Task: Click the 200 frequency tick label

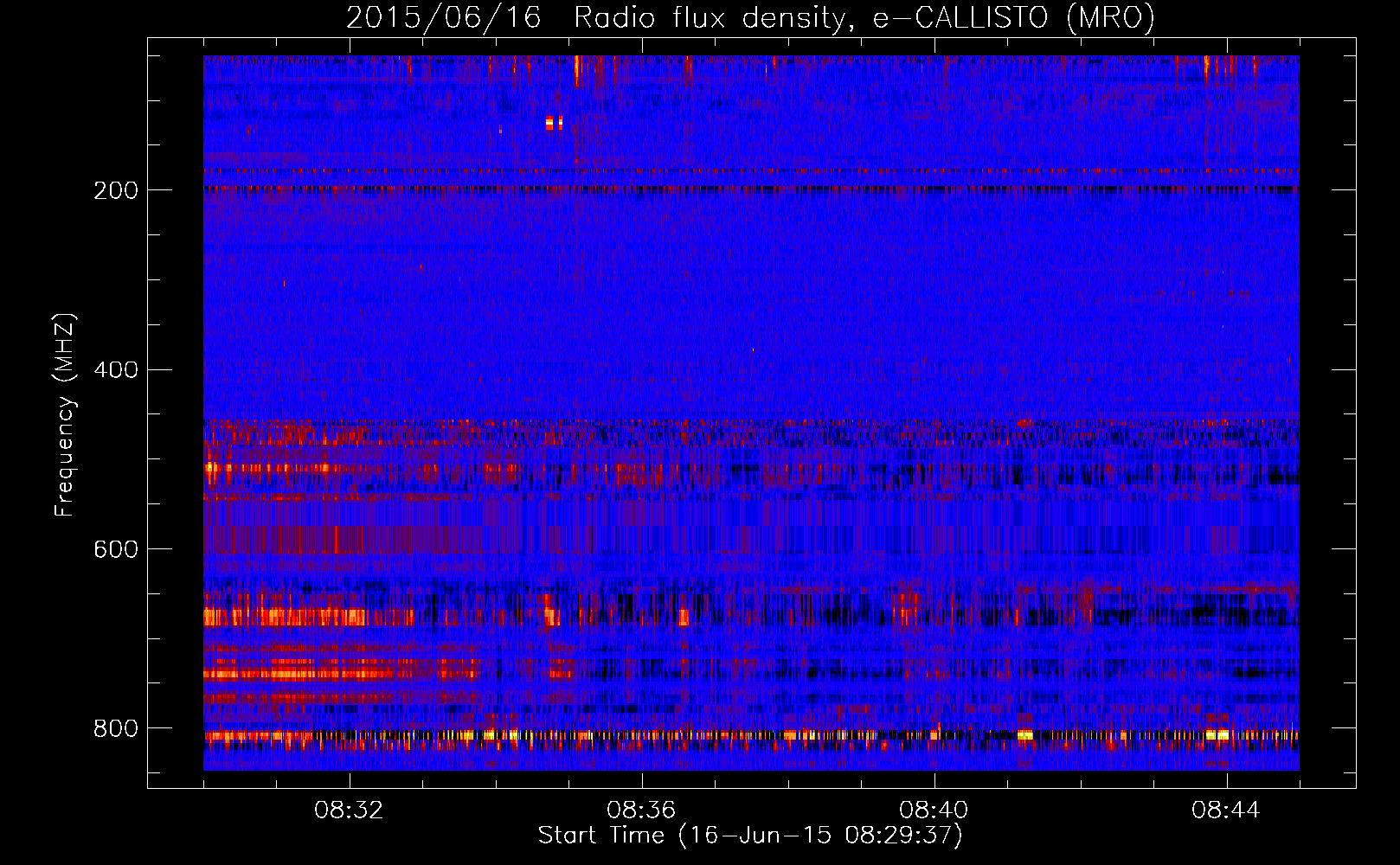Action: [116, 190]
